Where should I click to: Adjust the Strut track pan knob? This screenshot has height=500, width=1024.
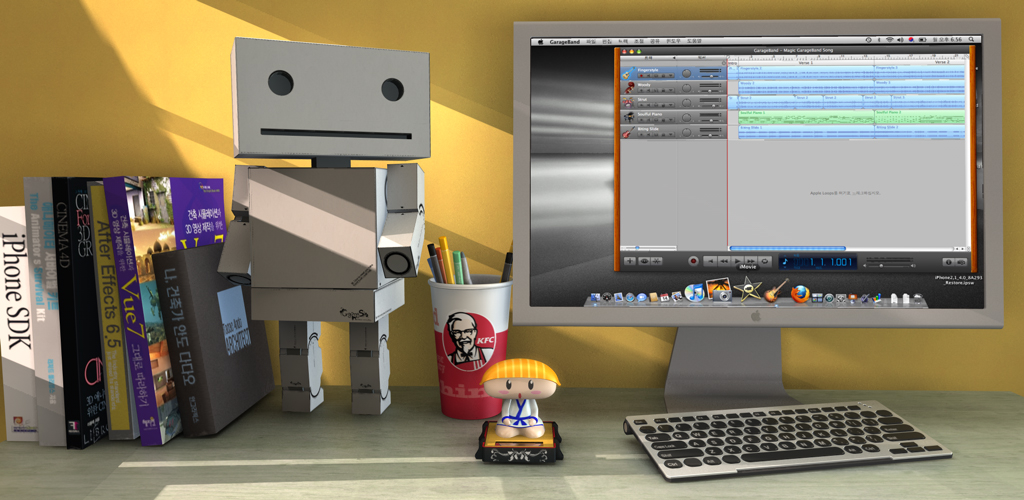click(686, 102)
